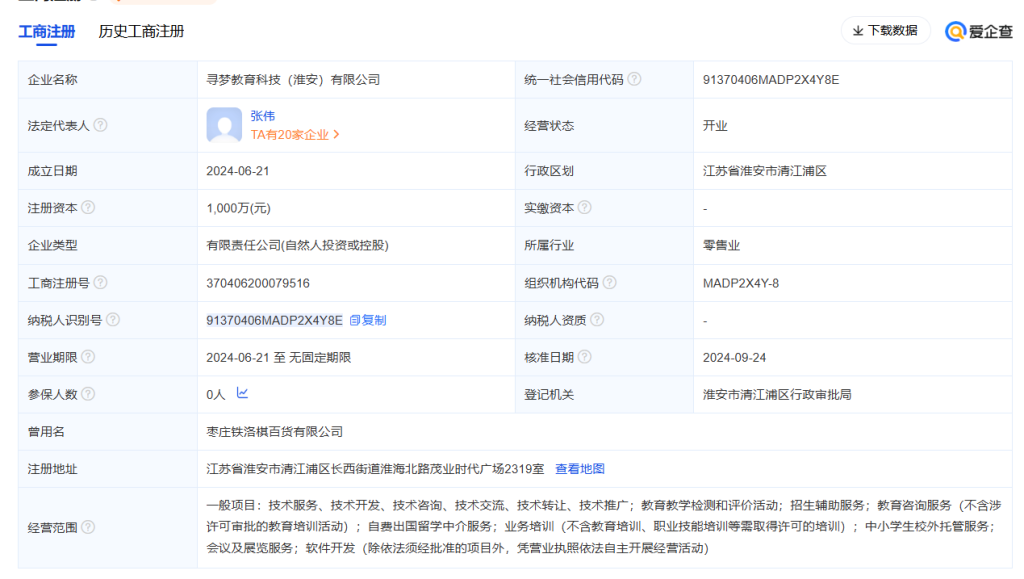Screen dimensions: 1024x579
Task: Switch to 工商注册 tab
Action: (x=47, y=31)
